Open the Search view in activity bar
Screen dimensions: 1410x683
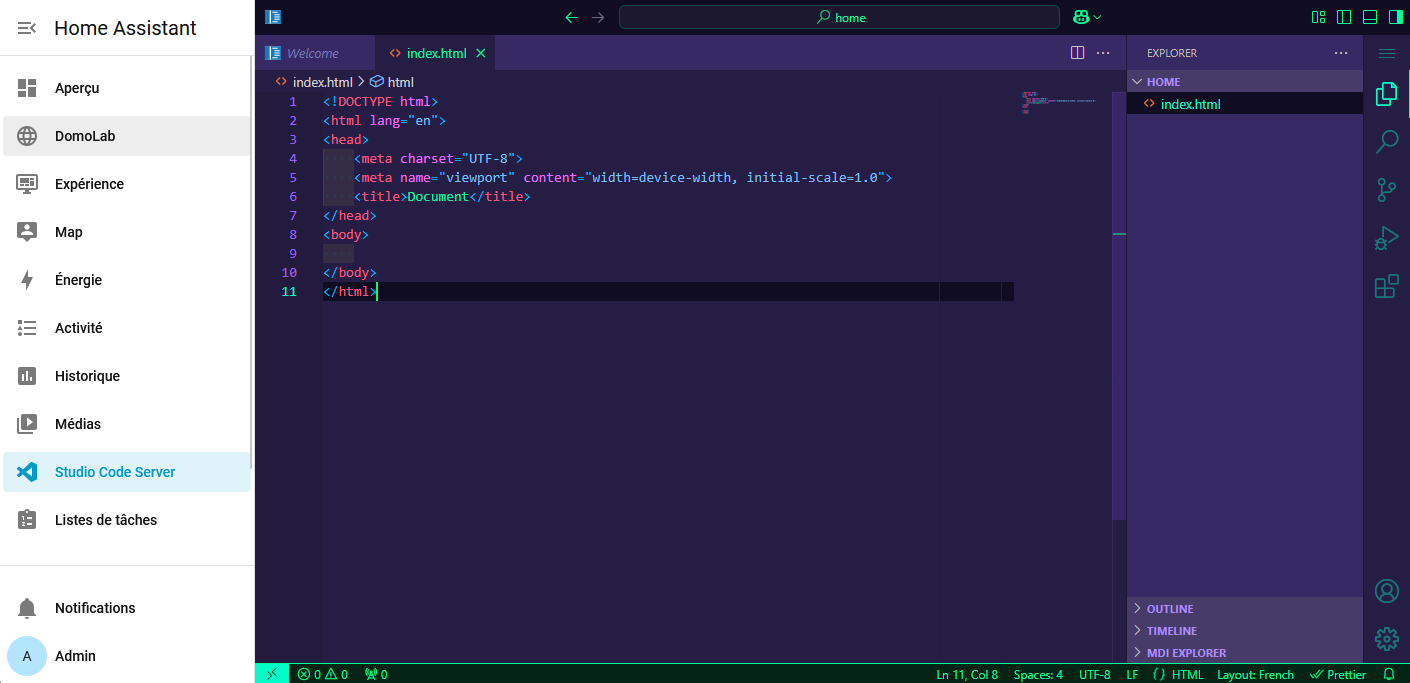[x=1386, y=142]
